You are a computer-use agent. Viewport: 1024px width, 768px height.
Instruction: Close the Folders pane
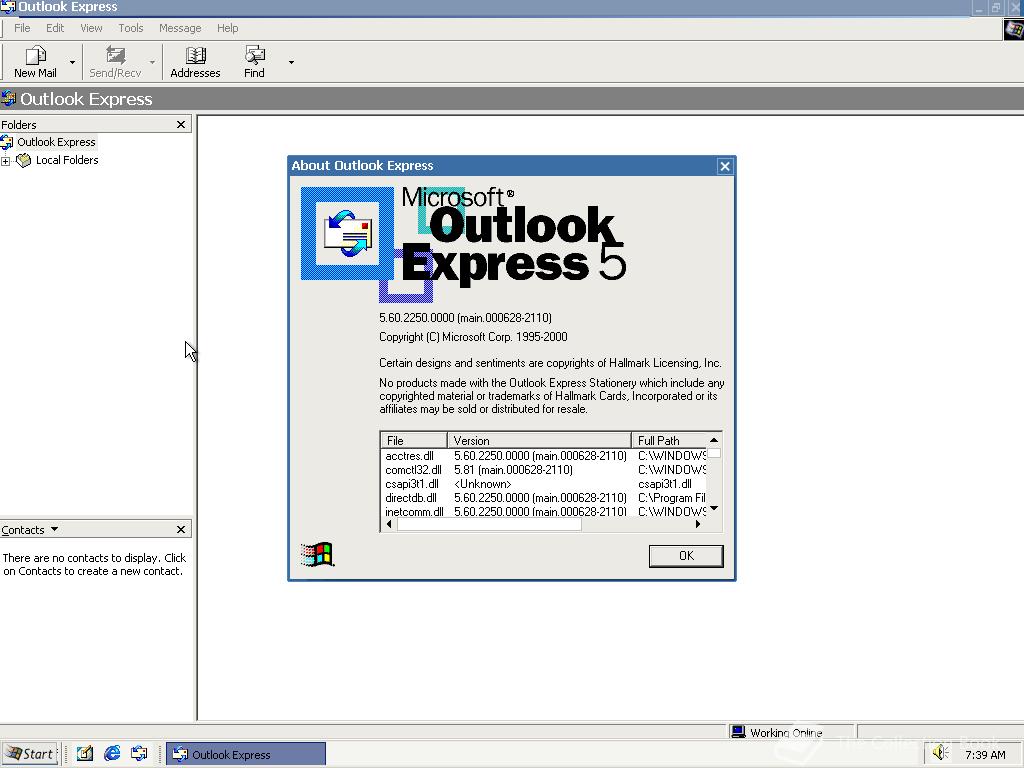pyautogui.click(x=181, y=125)
